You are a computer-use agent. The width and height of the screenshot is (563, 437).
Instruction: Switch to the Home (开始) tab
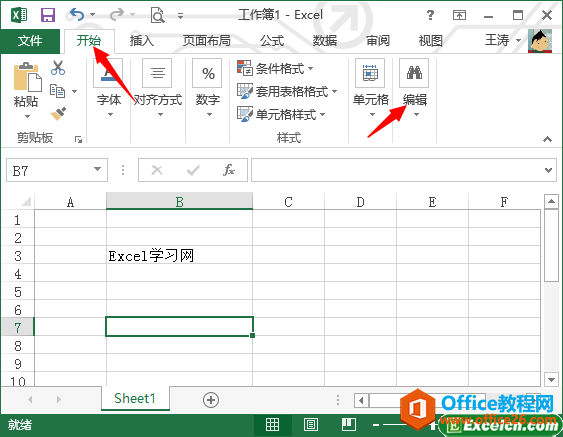89,41
